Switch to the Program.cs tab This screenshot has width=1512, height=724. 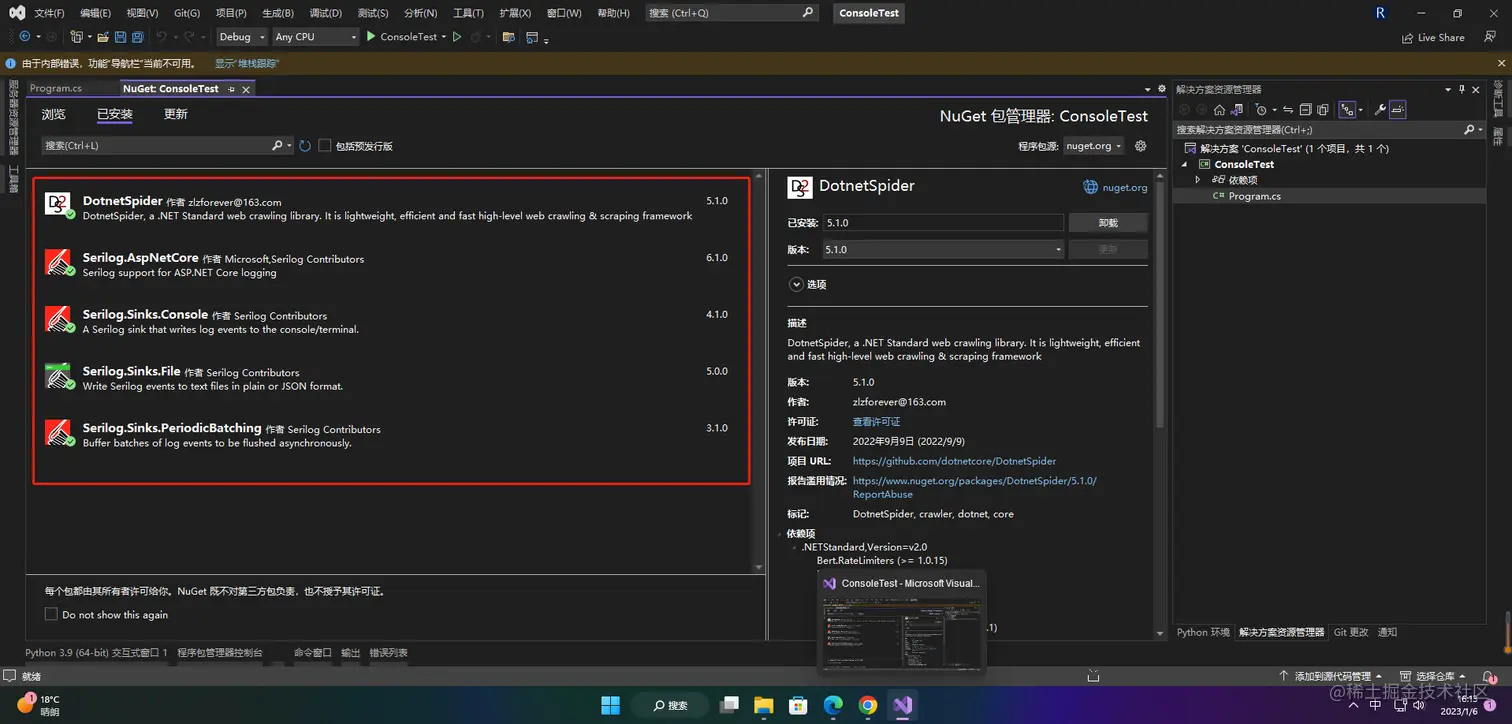(x=56, y=89)
